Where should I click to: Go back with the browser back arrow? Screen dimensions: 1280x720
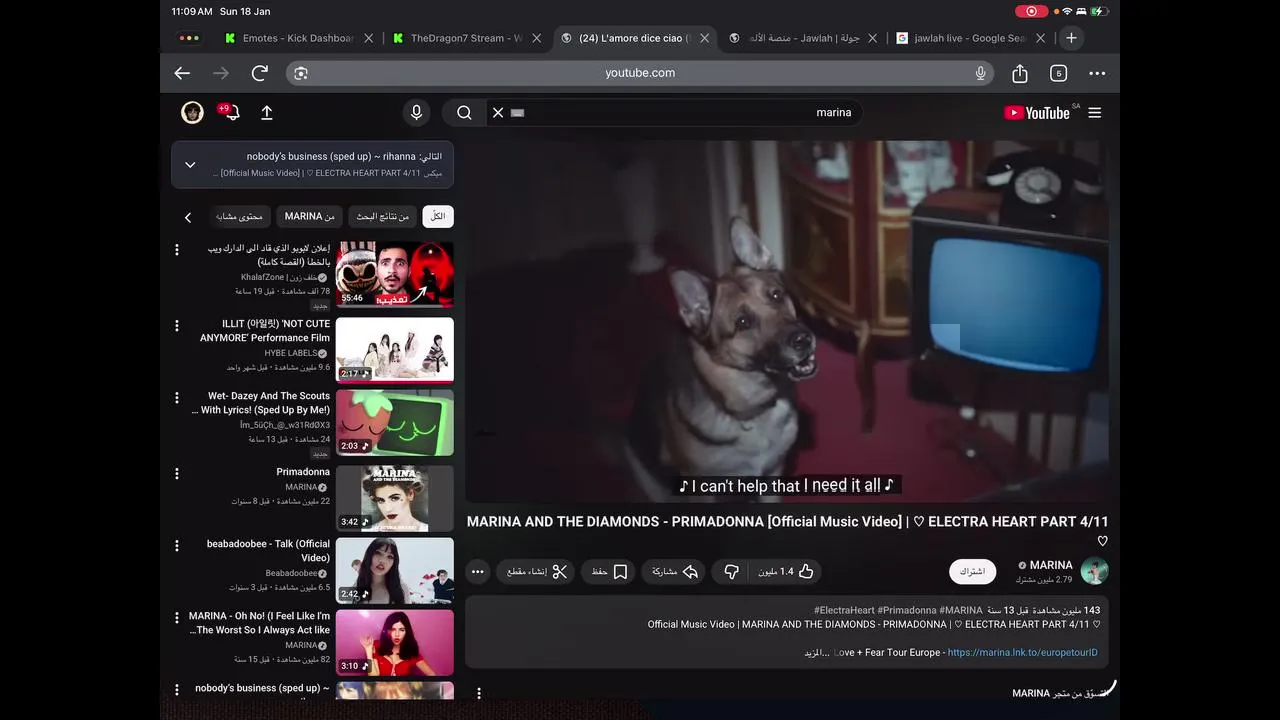tap(182, 73)
